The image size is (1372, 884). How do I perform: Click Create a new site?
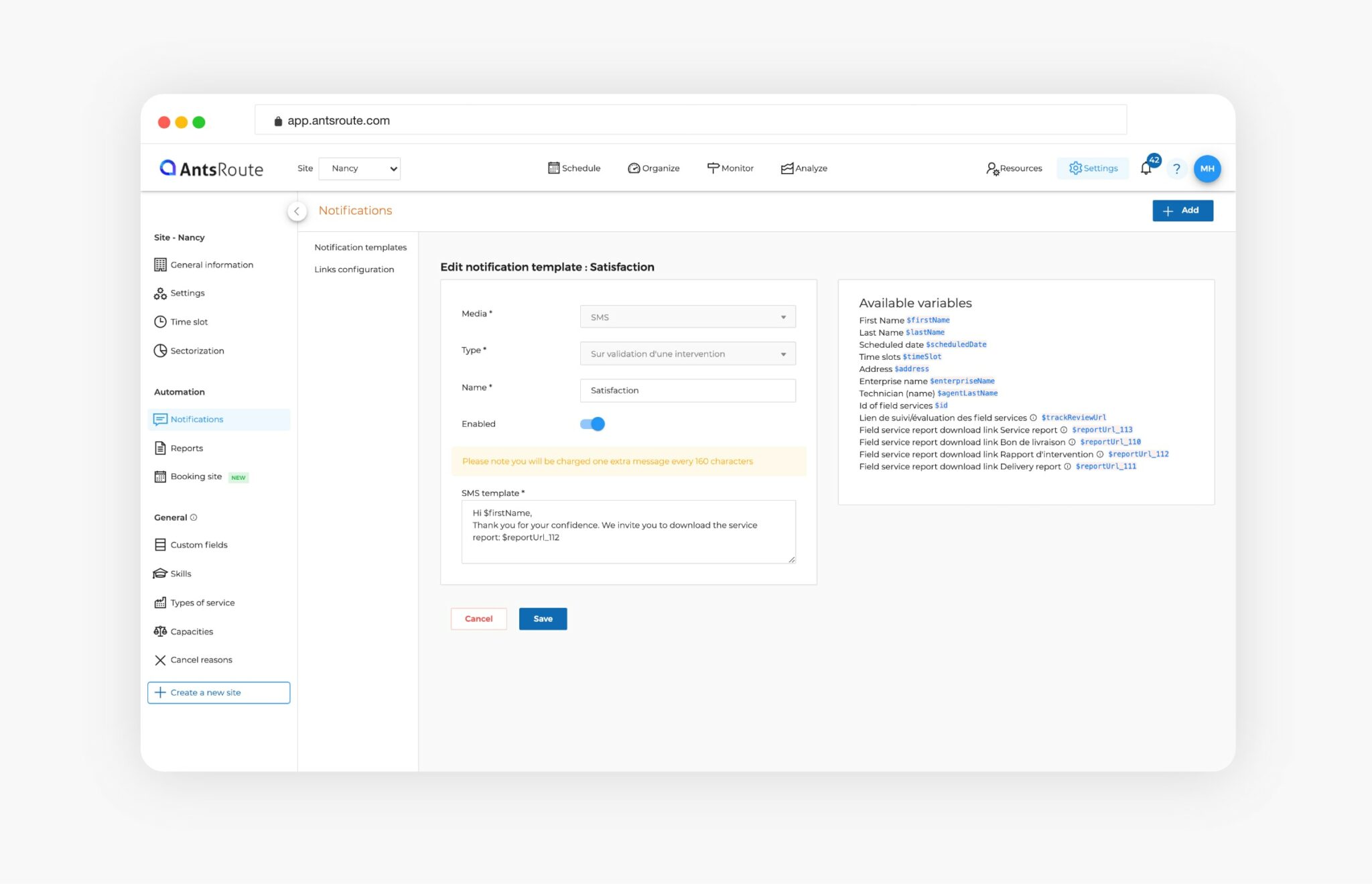(x=218, y=692)
